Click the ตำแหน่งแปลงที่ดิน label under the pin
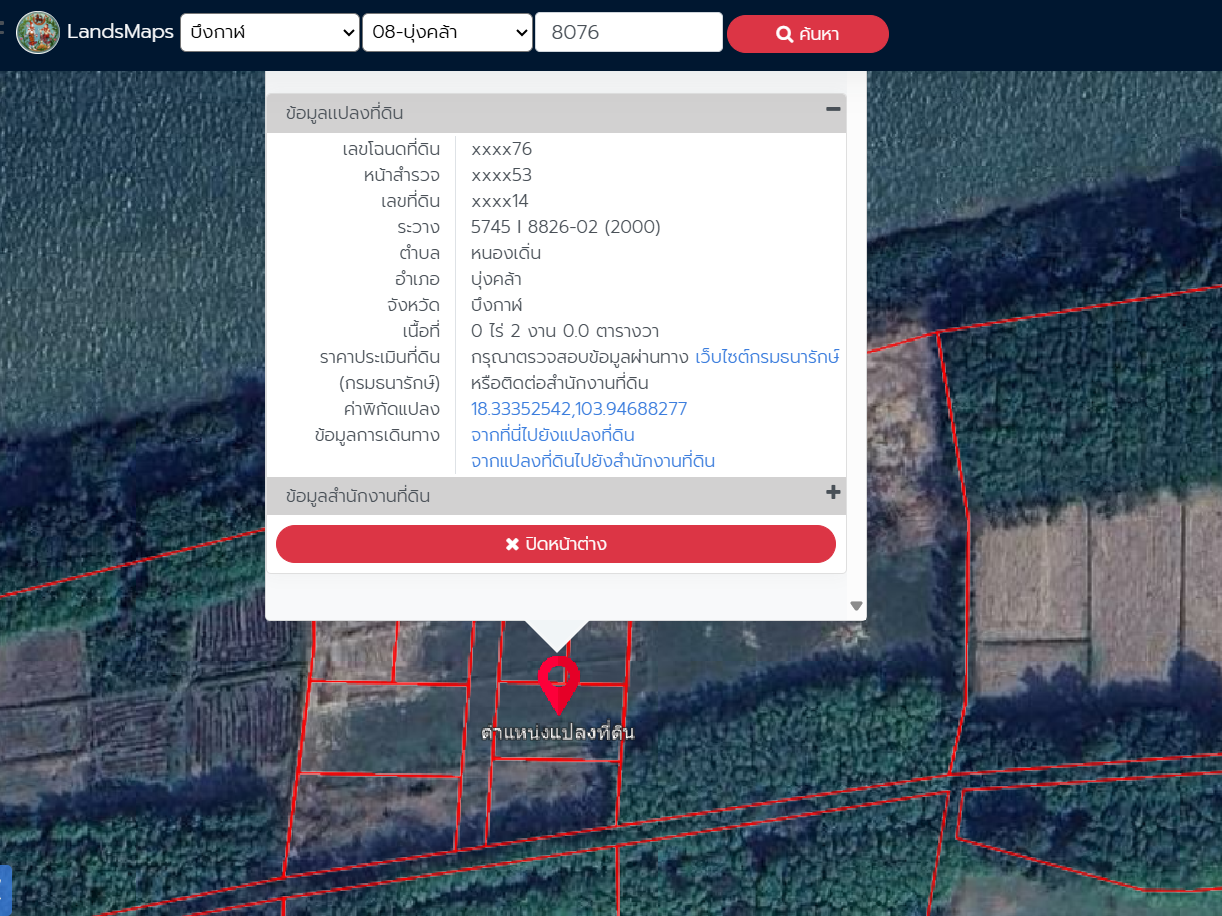 tap(557, 733)
